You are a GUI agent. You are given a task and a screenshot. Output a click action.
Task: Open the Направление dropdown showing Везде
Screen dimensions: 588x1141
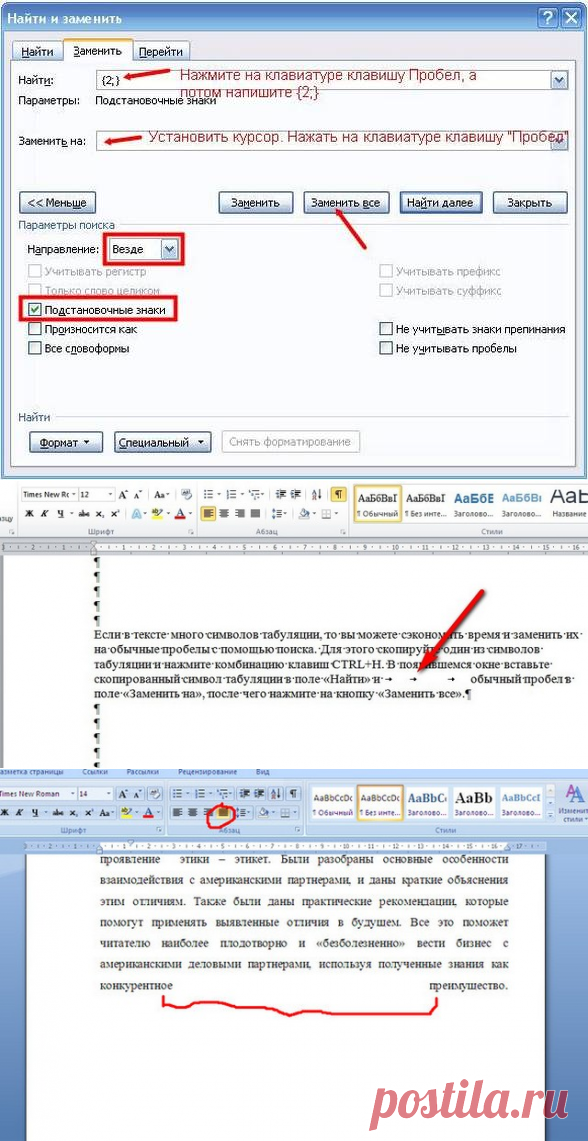(x=143, y=249)
